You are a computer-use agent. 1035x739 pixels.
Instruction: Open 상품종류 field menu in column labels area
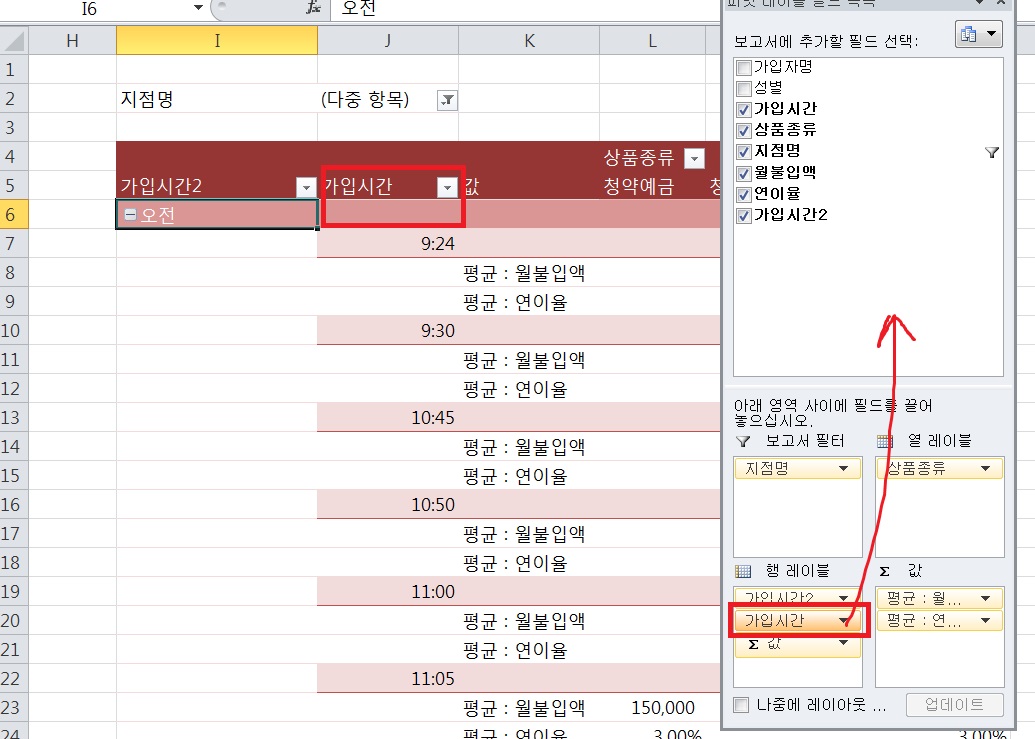(x=986, y=468)
